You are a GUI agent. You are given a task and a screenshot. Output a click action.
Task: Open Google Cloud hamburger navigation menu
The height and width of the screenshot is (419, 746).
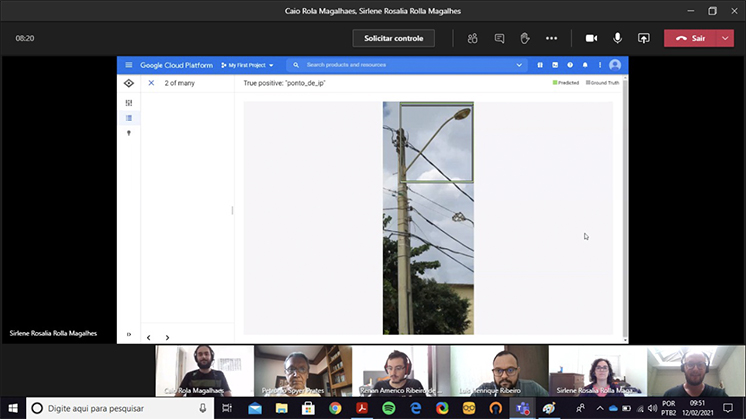(128, 65)
